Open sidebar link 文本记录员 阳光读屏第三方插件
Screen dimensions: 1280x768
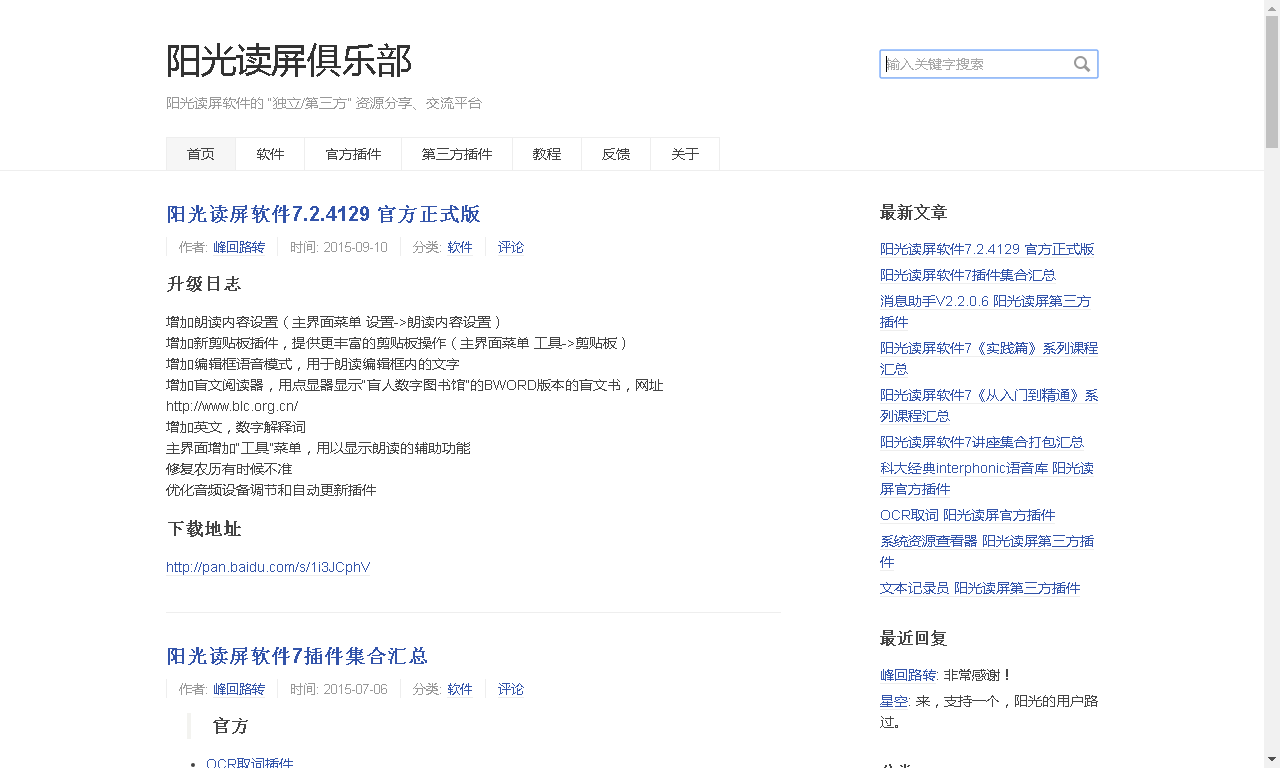[x=980, y=588]
